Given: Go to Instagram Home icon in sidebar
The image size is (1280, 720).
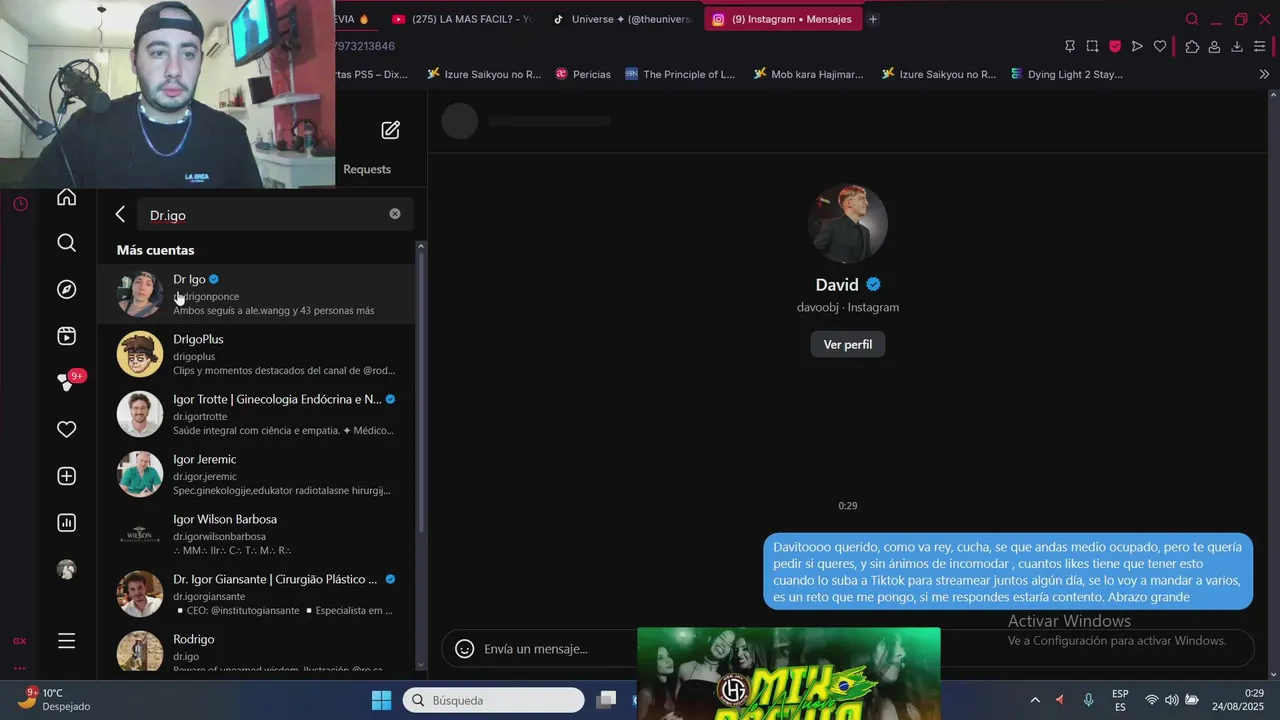Looking at the screenshot, I should [x=66, y=197].
